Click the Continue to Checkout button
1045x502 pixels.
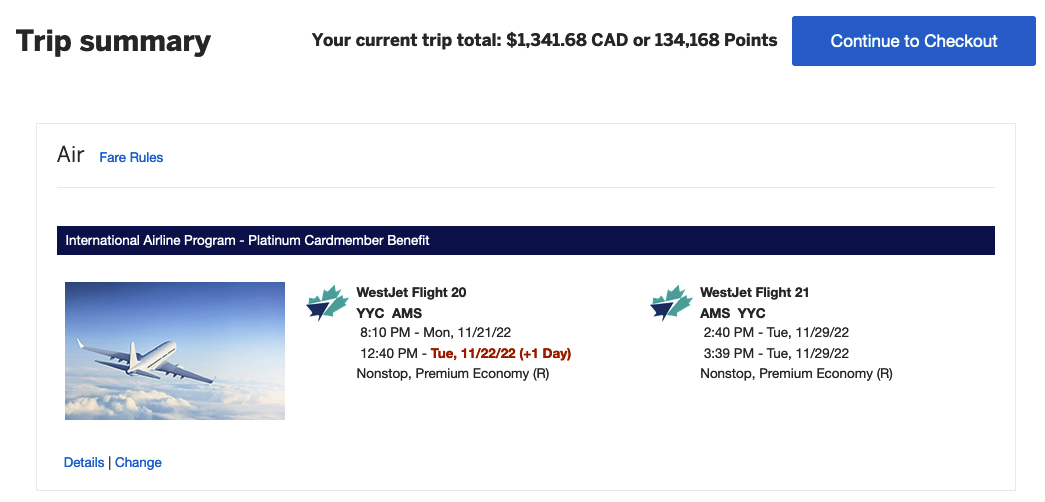913,41
